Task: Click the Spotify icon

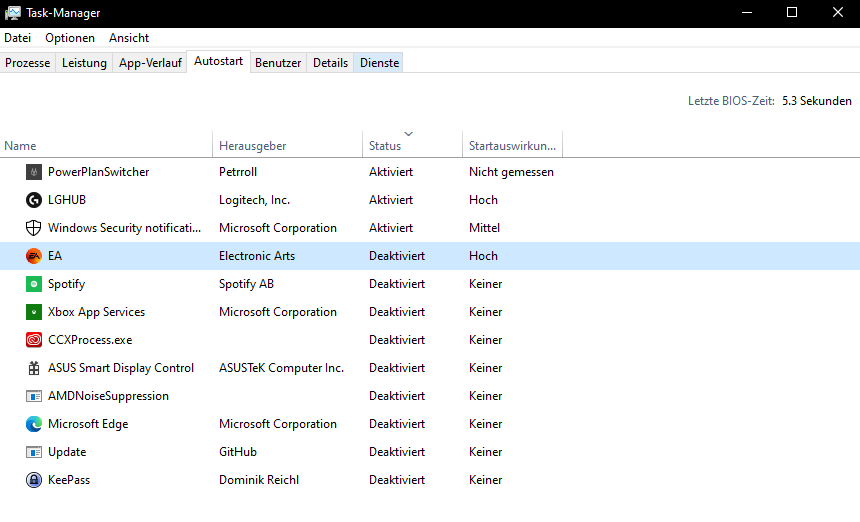Action: pyautogui.click(x=33, y=284)
